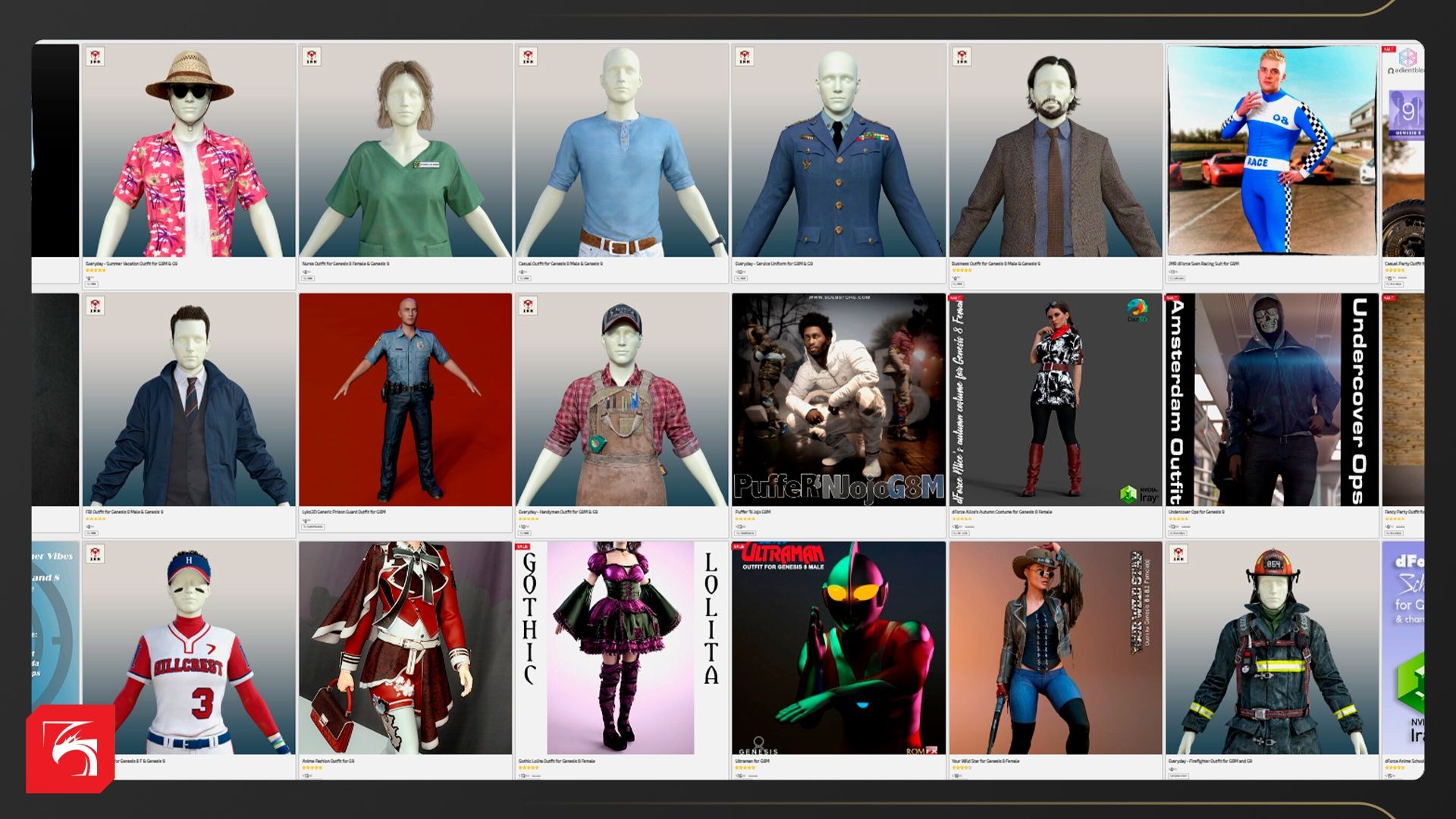The height and width of the screenshot is (819, 1456).
Task: Open the Puffer'N Jojo G8M thumbnail
Action: pos(839,400)
